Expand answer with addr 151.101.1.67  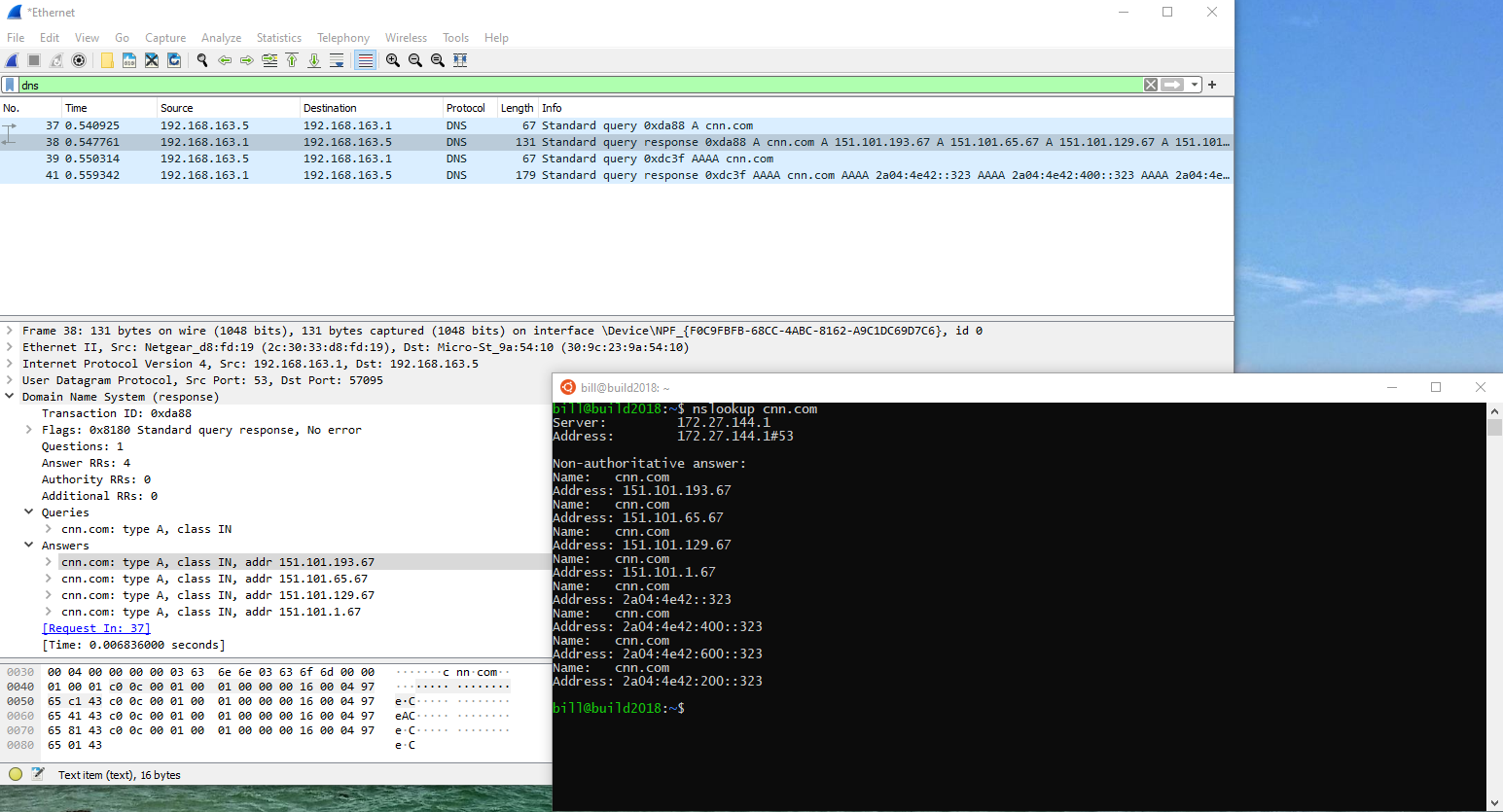coord(49,612)
